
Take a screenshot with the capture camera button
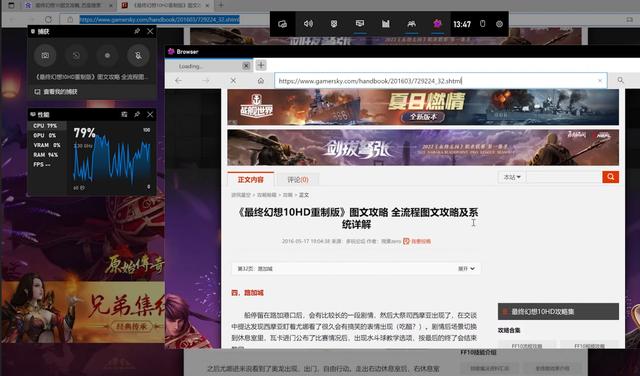click(x=45, y=56)
